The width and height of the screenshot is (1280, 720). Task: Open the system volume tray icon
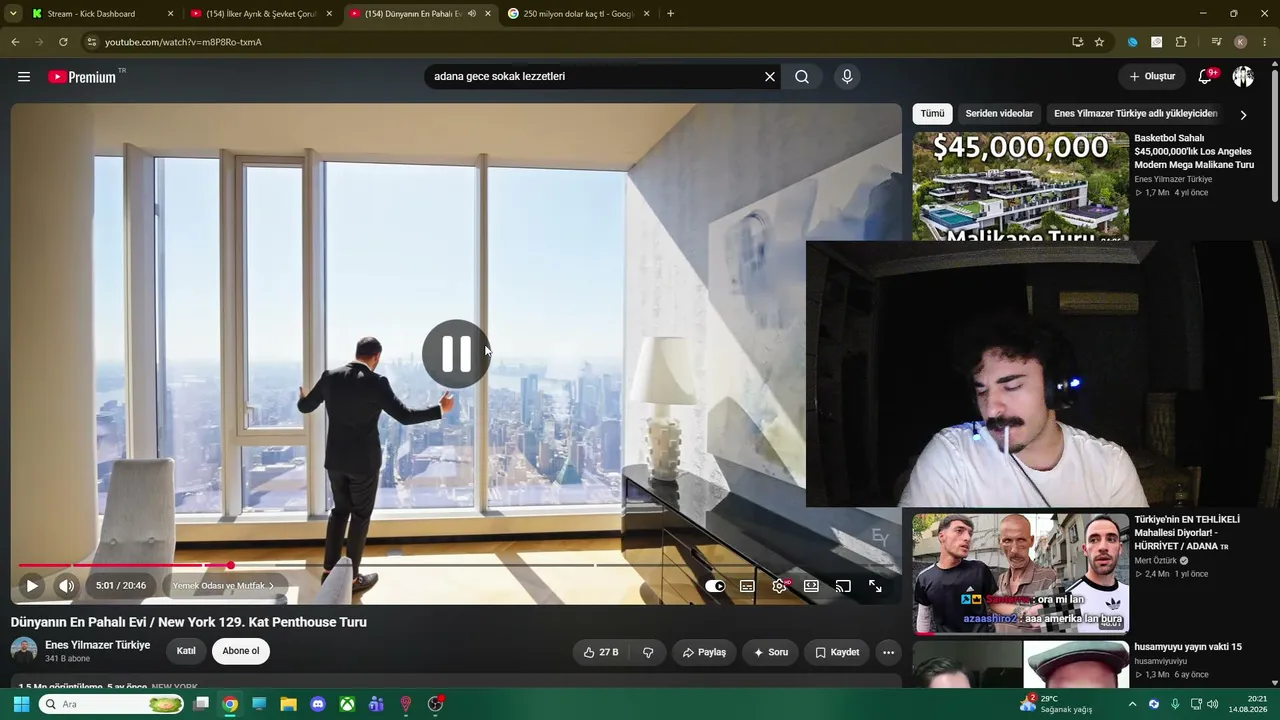coord(1213,704)
